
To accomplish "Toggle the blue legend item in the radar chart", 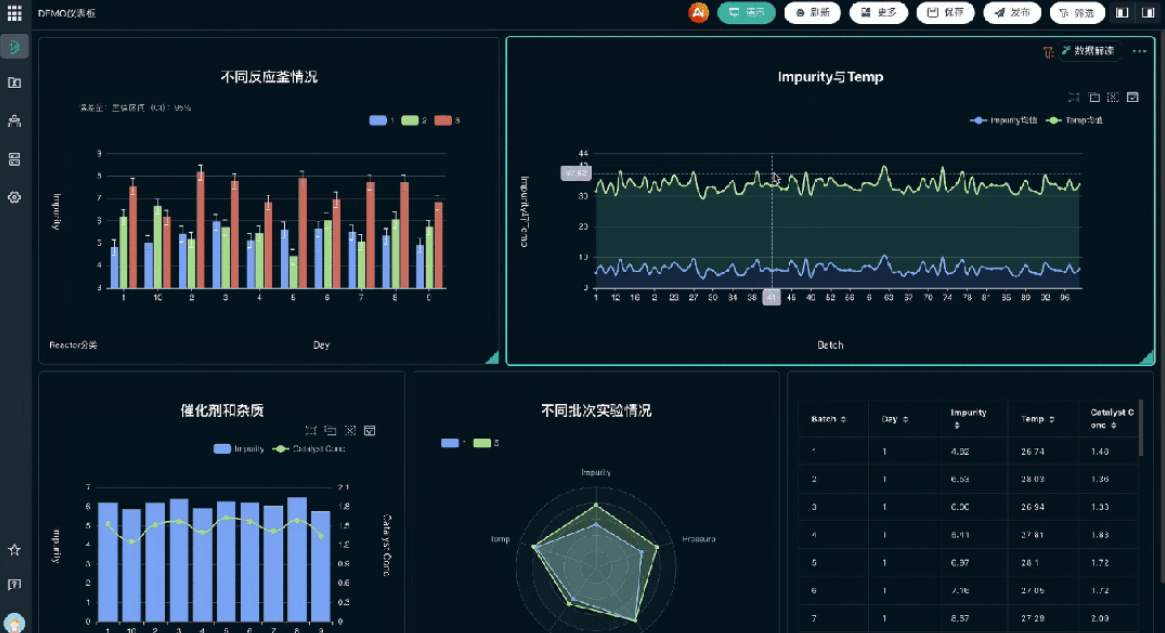I will [453, 443].
